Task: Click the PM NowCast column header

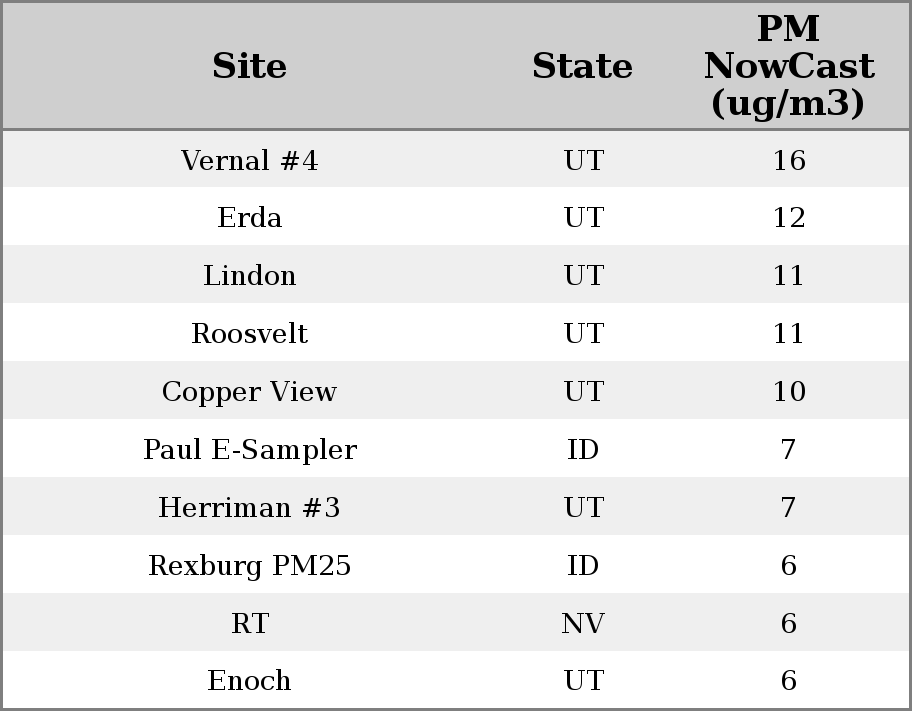Action: click(x=788, y=66)
